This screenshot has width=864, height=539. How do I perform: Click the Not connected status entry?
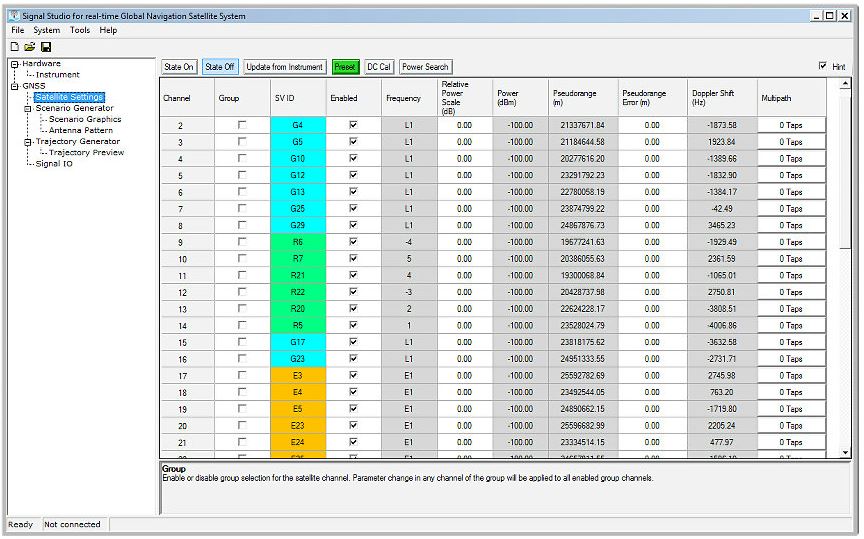72,524
